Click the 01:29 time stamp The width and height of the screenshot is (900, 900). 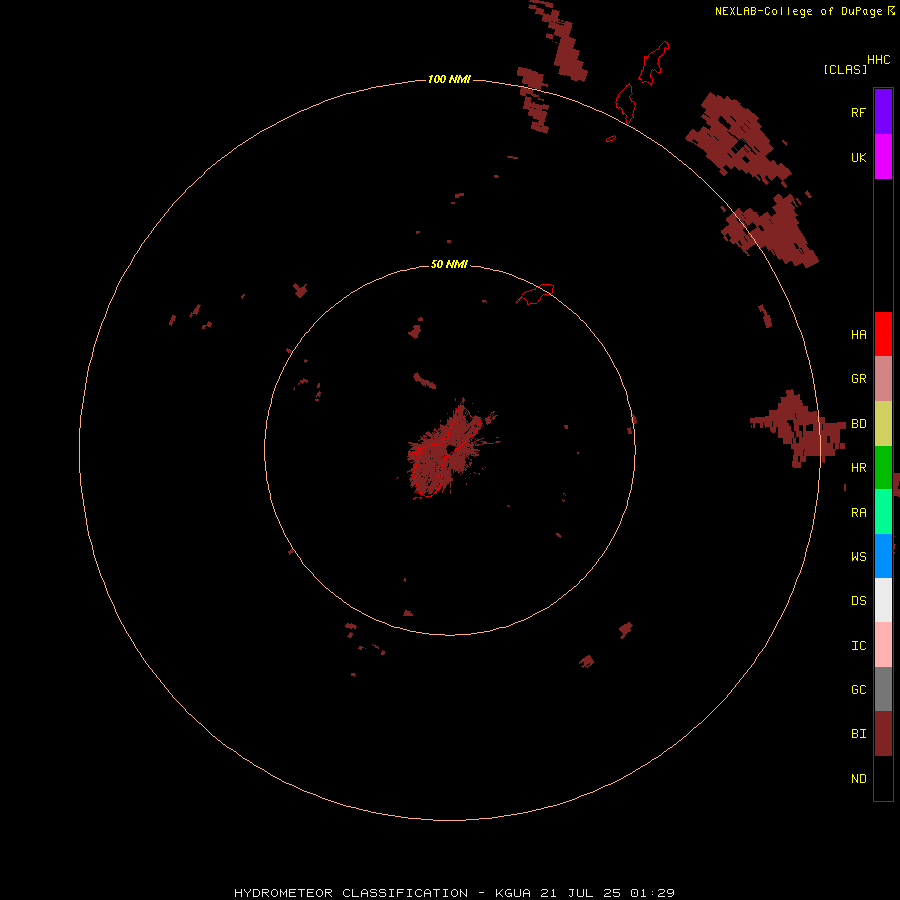pos(652,893)
